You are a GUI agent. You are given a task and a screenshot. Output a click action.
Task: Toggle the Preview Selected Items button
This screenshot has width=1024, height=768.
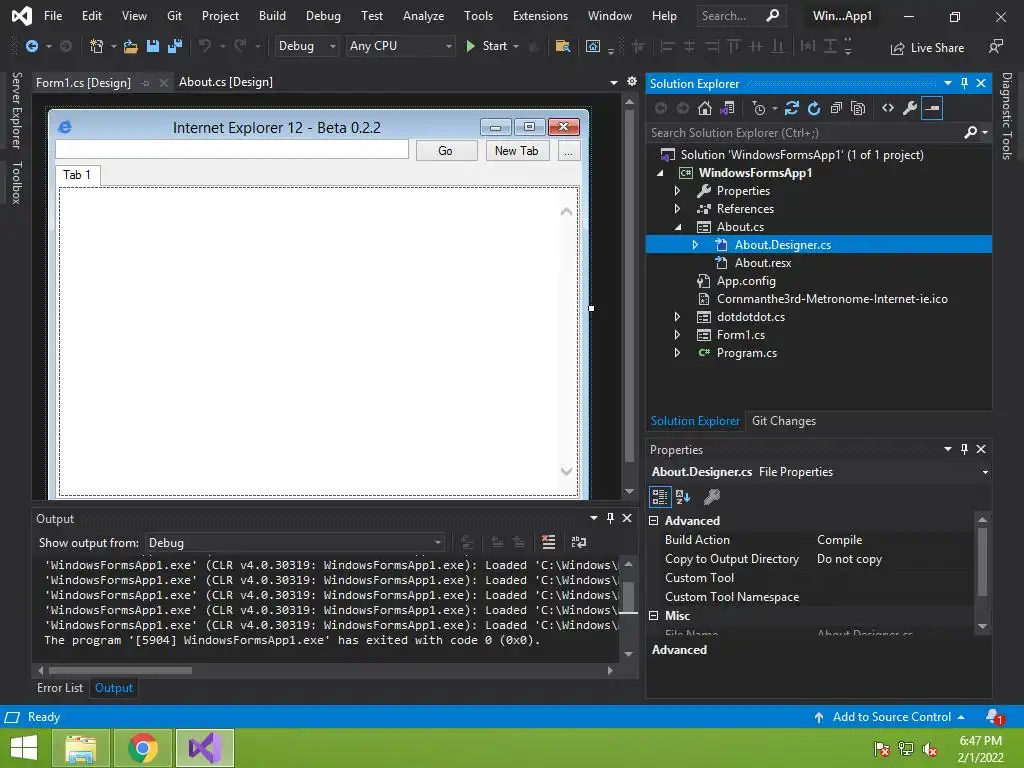932,108
